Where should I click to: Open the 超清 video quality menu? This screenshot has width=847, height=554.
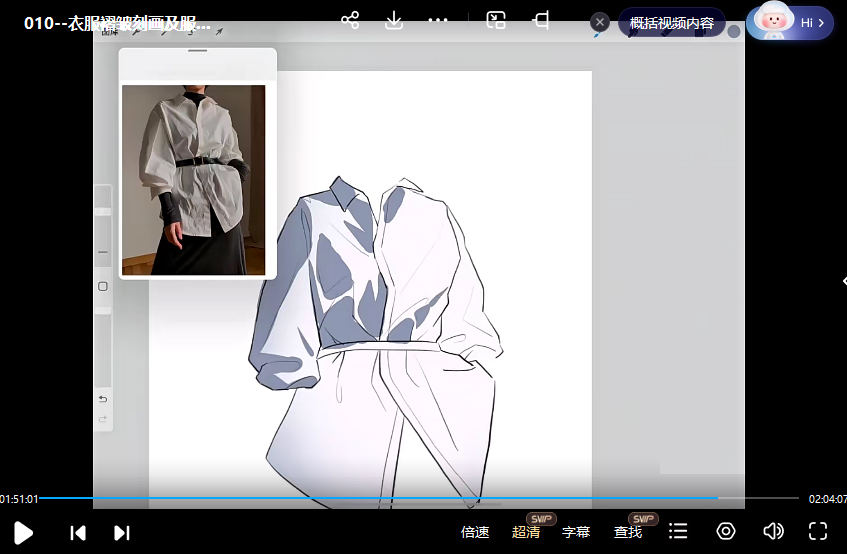coord(526,532)
